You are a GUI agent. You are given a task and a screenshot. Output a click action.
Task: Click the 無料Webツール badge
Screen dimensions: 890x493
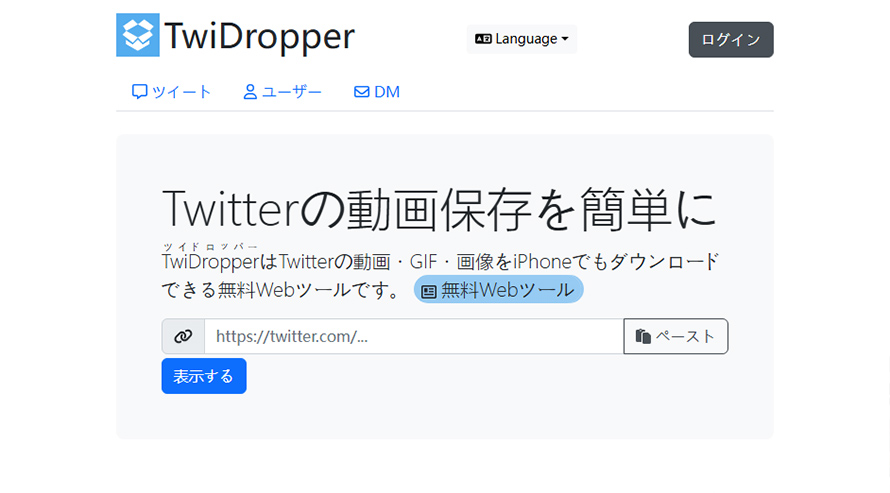[498, 290]
